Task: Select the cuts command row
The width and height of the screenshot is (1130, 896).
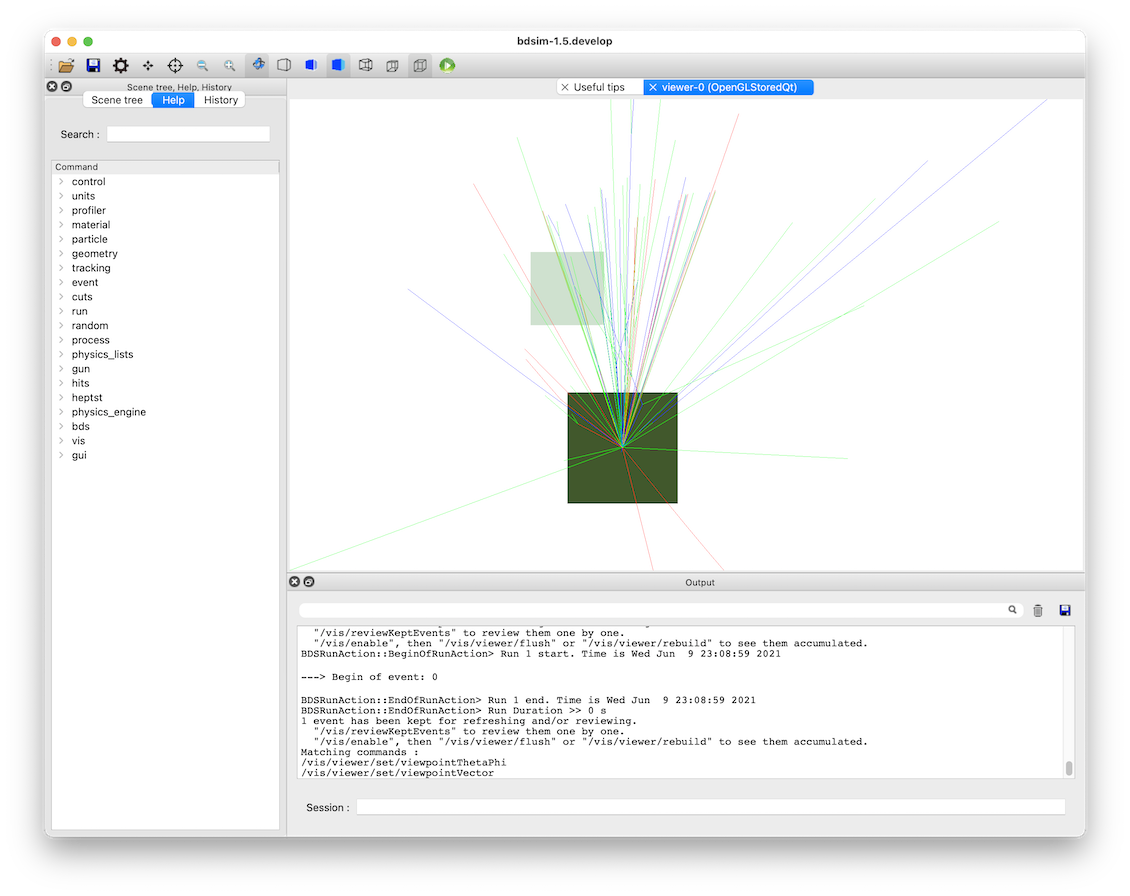Action: (165, 297)
